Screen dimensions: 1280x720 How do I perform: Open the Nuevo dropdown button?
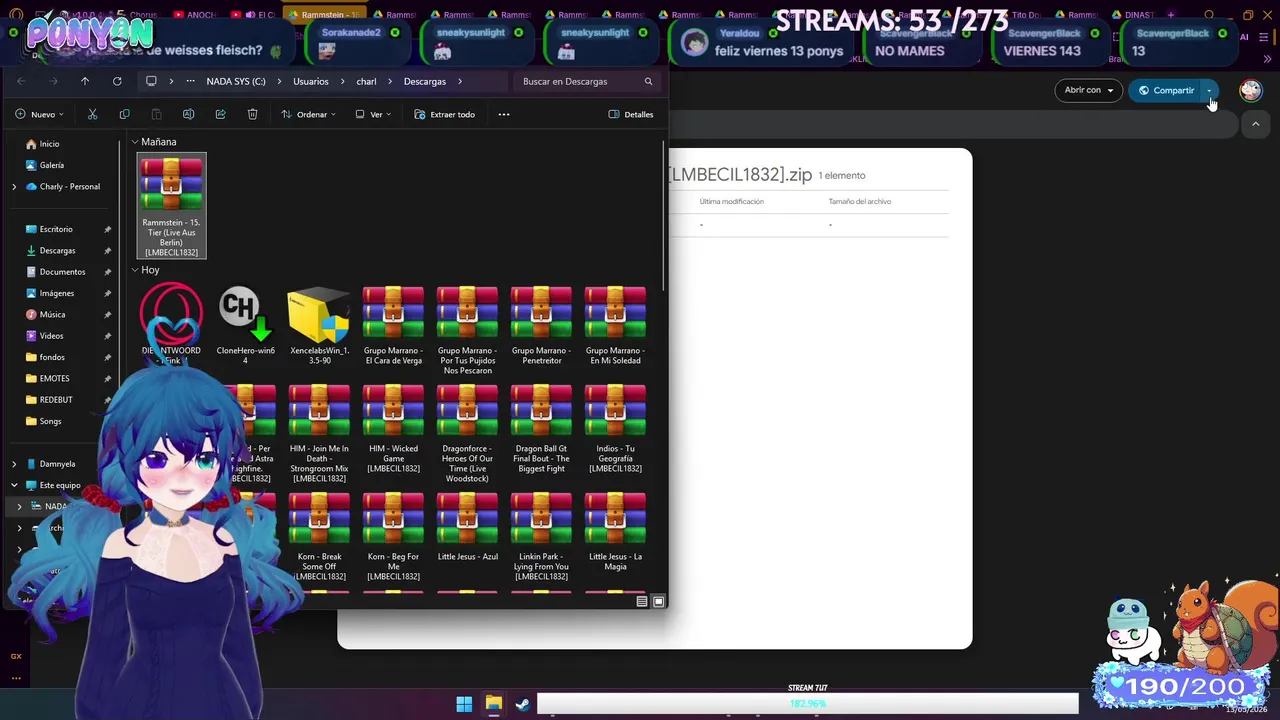(40, 114)
